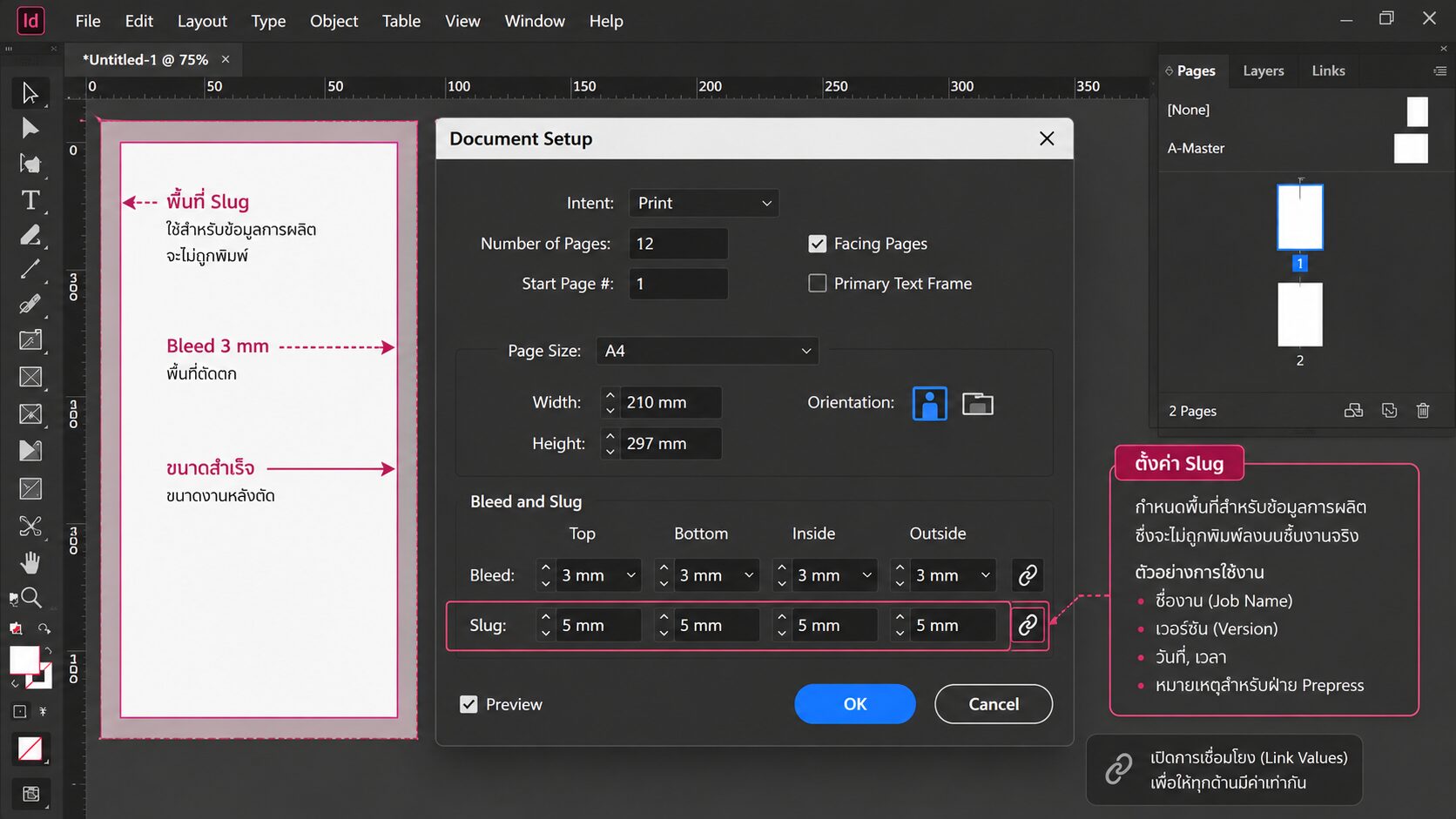The image size is (1456, 819).
Task: Switch to the Pages tab
Action: pos(1196,70)
